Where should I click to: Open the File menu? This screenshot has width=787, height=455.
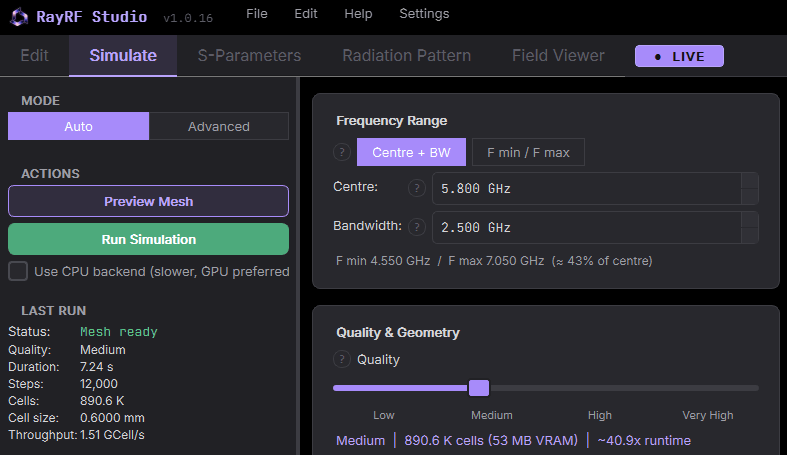(x=256, y=14)
